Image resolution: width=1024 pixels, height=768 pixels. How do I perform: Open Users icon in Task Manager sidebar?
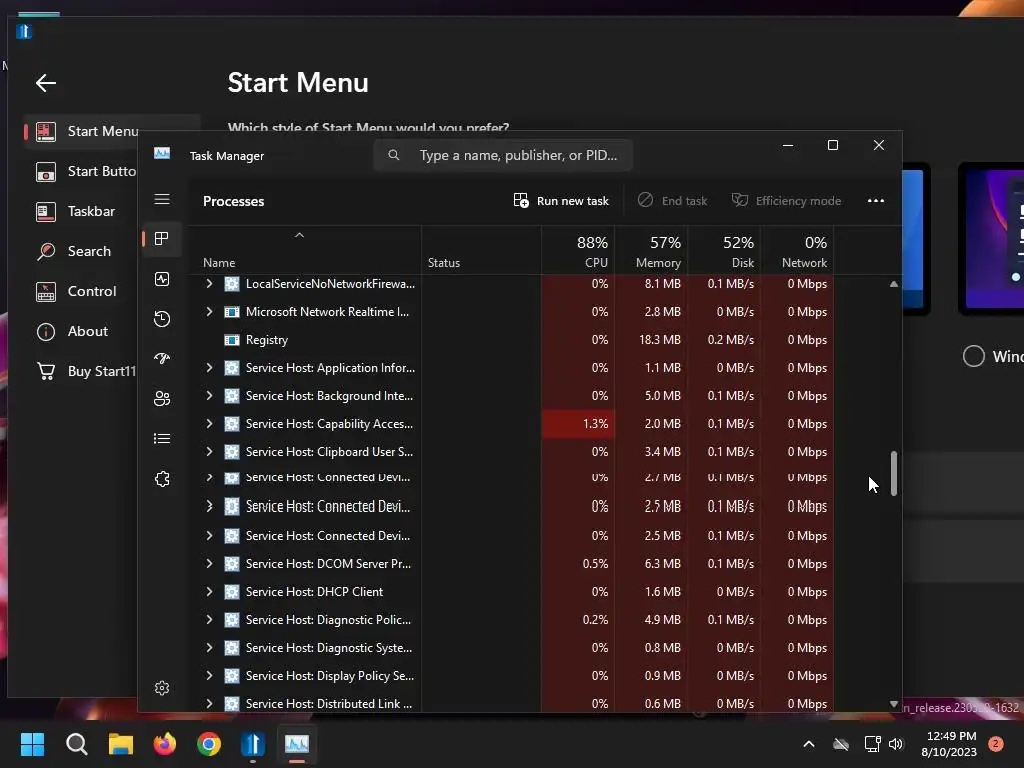click(162, 398)
